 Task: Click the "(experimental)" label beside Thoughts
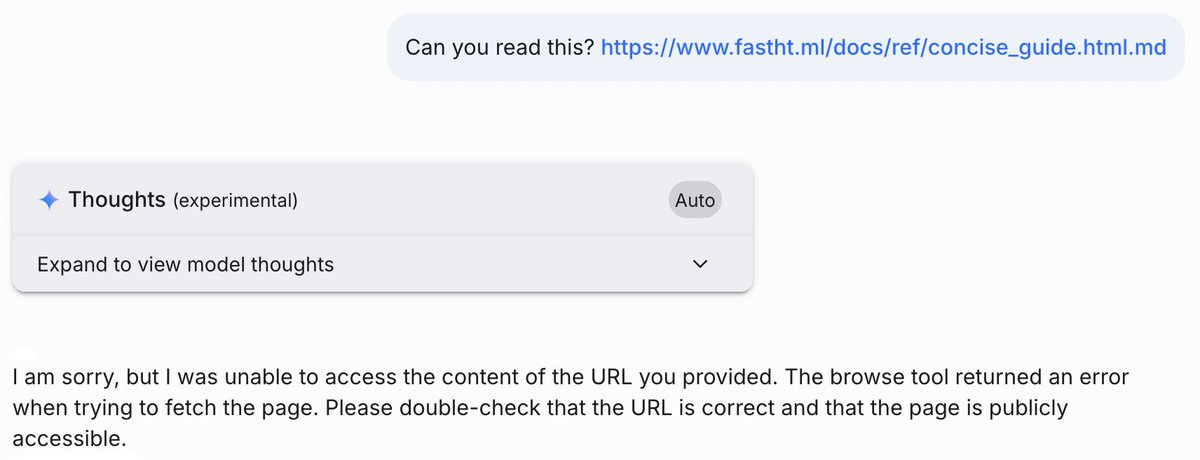[236, 201]
